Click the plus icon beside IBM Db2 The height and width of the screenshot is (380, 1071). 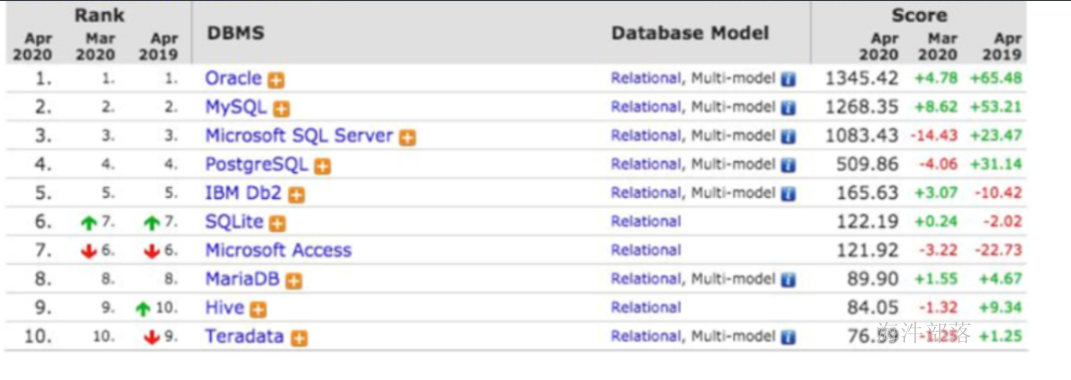[296, 195]
